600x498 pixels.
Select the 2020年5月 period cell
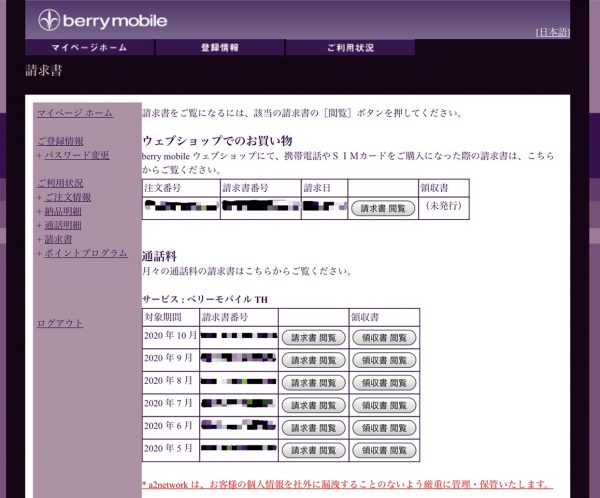coord(171,448)
